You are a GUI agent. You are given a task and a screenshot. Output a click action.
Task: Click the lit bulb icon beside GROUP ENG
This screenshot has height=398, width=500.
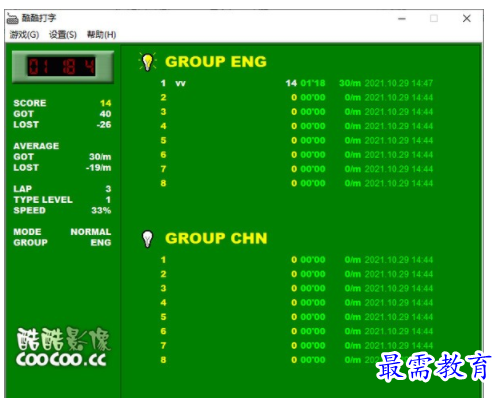coord(147,62)
